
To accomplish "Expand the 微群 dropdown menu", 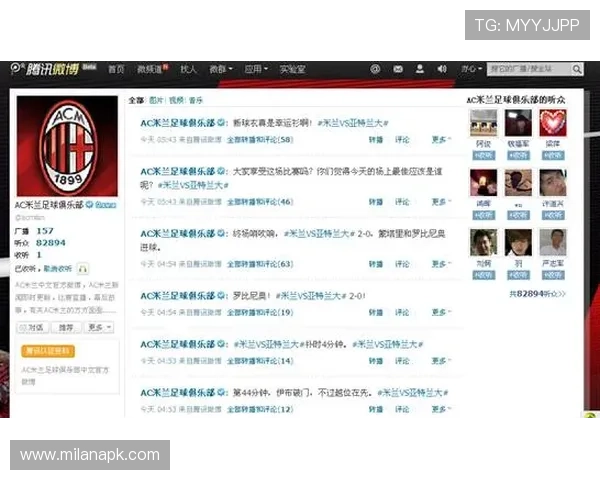I will pyautogui.click(x=221, y=69).
